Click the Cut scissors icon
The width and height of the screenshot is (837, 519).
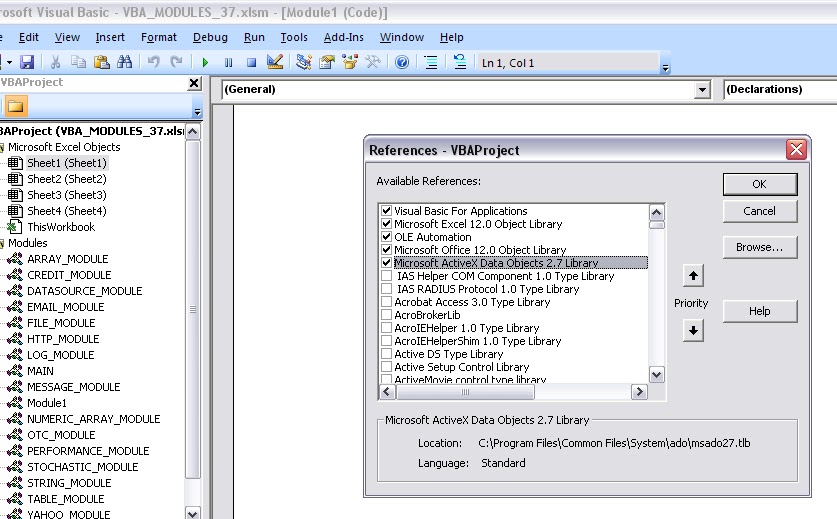click(55, 62)
